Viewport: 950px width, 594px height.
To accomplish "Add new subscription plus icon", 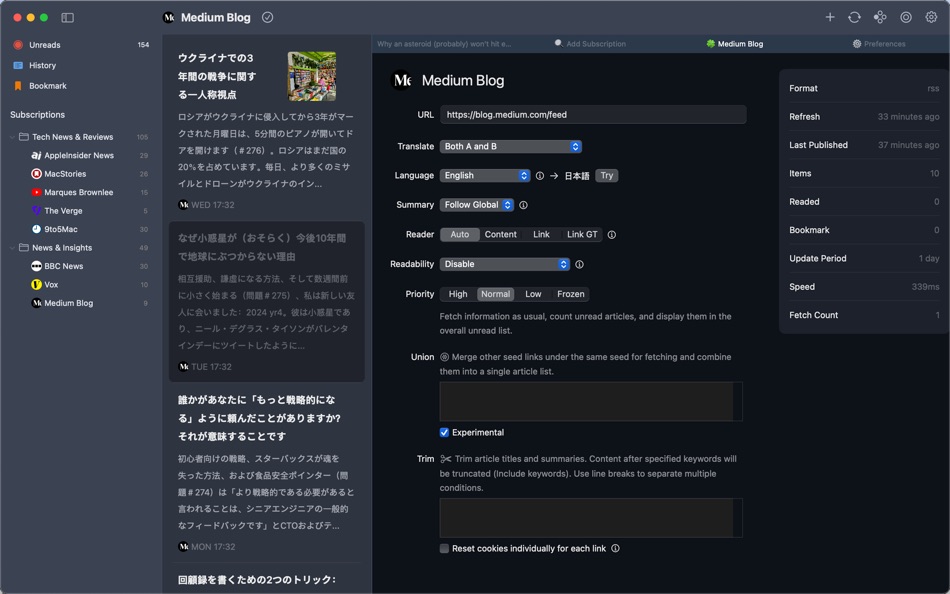I will (830, 17).
